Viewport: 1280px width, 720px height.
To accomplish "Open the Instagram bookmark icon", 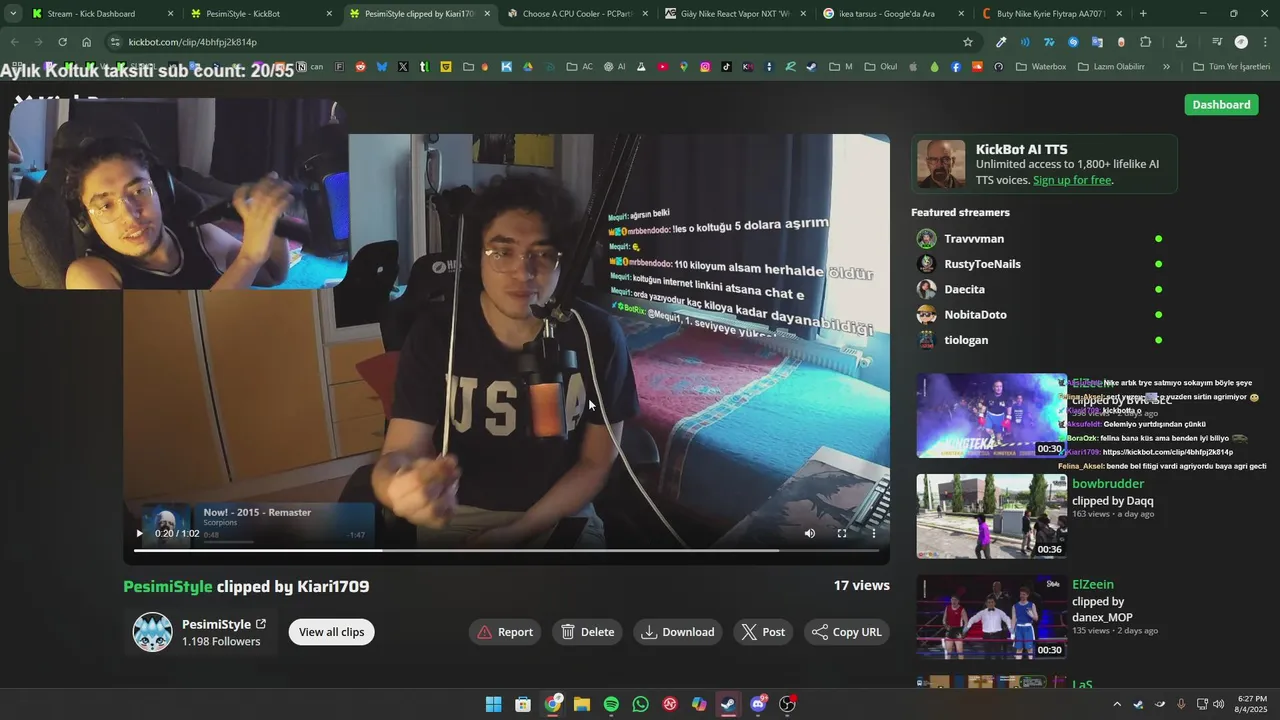I will tap(705, 67).
